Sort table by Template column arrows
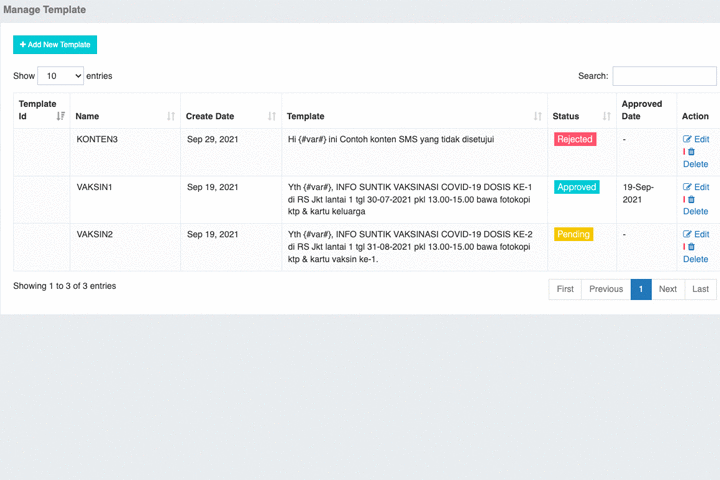The image size is (720, 480). pos(538,116)
